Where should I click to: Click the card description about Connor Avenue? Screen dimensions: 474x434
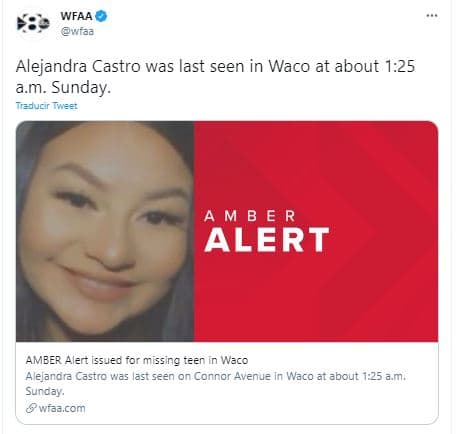[215, 383]
